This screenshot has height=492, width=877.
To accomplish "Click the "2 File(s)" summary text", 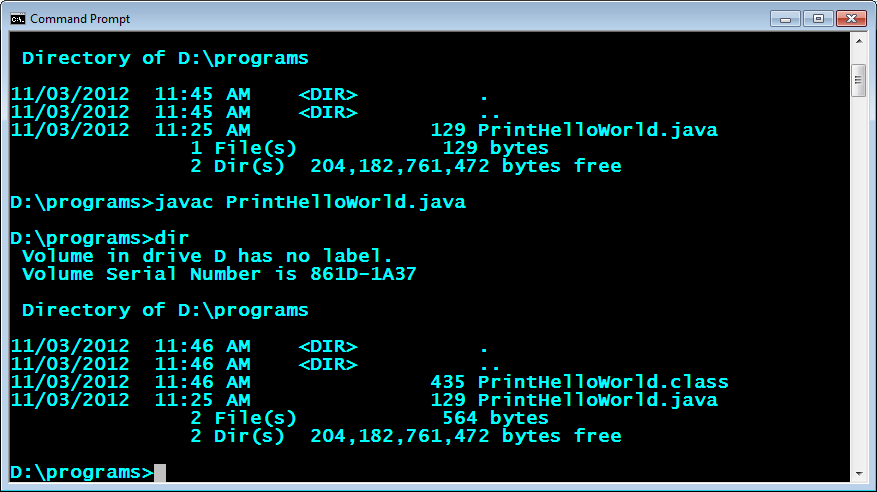I will pyautogui.click(x=243, y=418).
